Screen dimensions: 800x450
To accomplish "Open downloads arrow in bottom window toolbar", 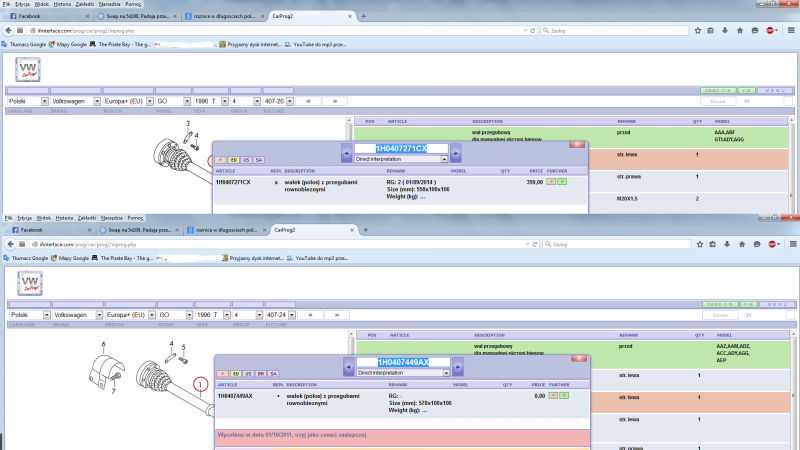I will [x=727, y=244].
